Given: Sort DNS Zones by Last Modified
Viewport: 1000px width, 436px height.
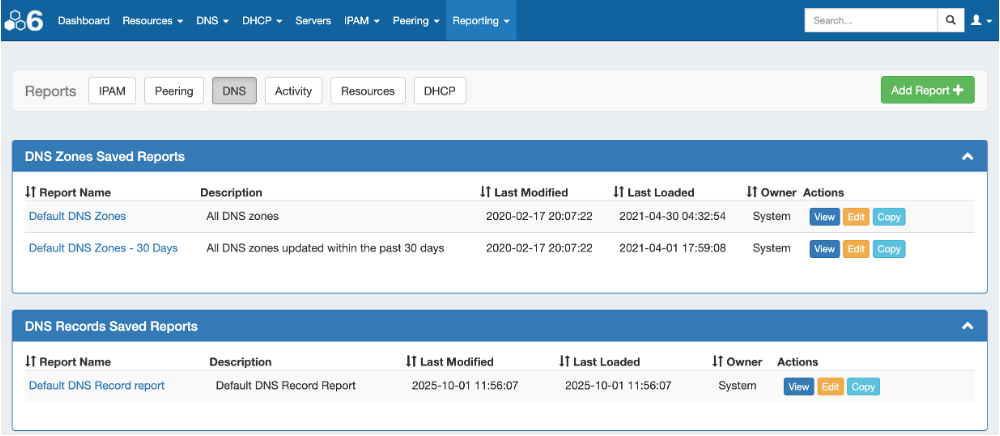Looking at the screenshot, I should pos(524,192).
